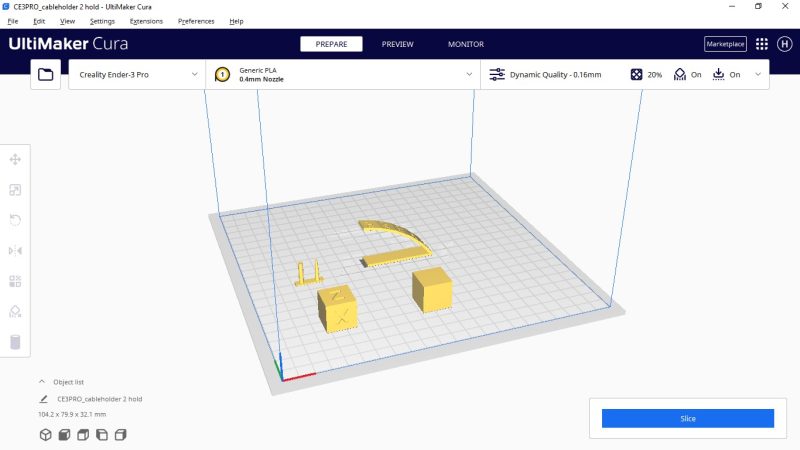Expand the Generic PLA material dropdown

(x=469, y=74)
